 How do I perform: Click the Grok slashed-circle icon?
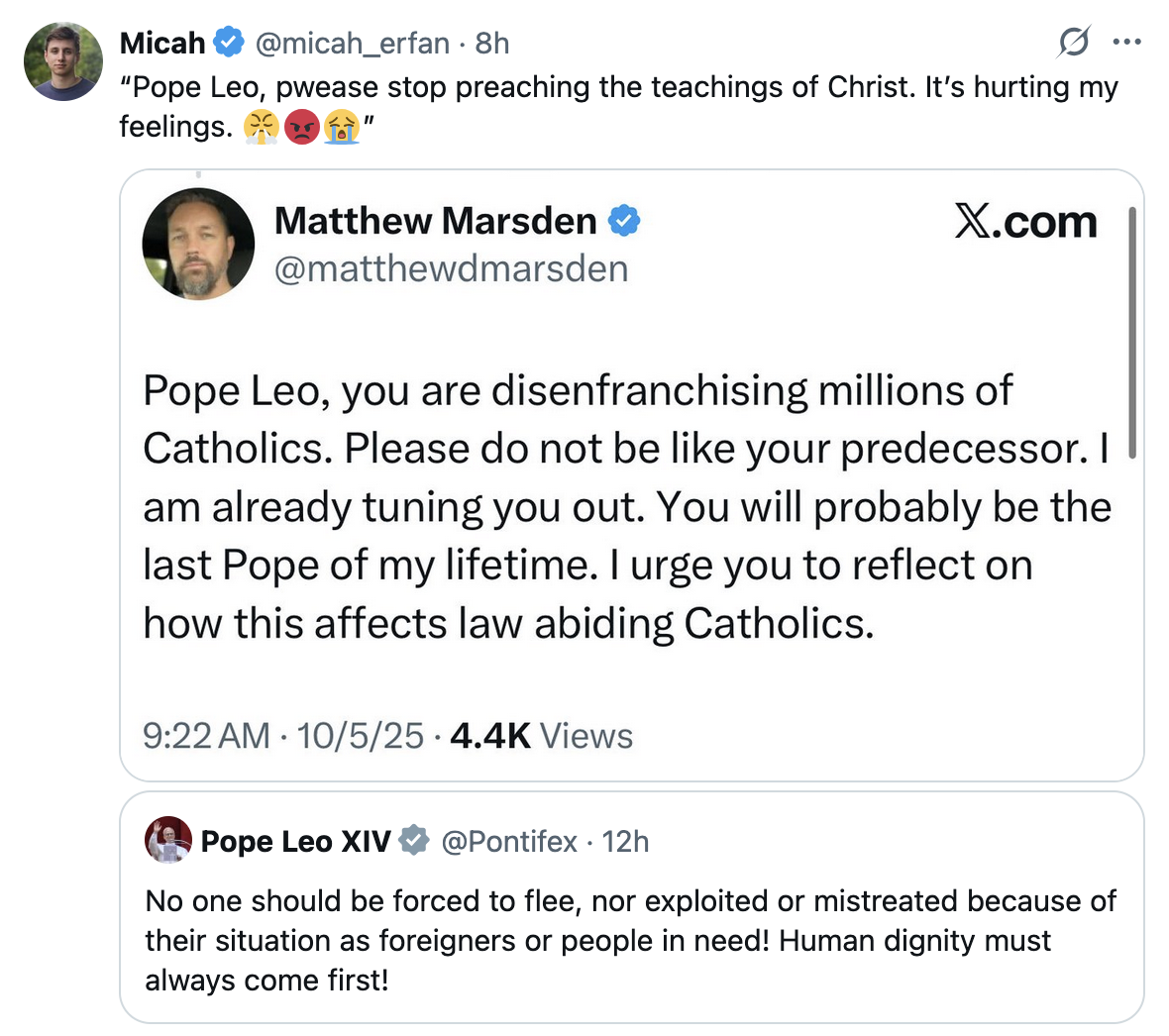[x=1074, y=43]
